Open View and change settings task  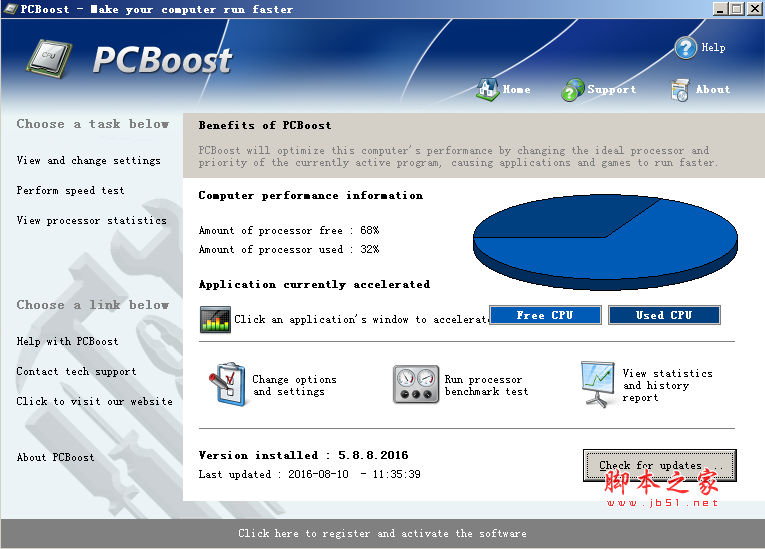(x=88, y=161)
